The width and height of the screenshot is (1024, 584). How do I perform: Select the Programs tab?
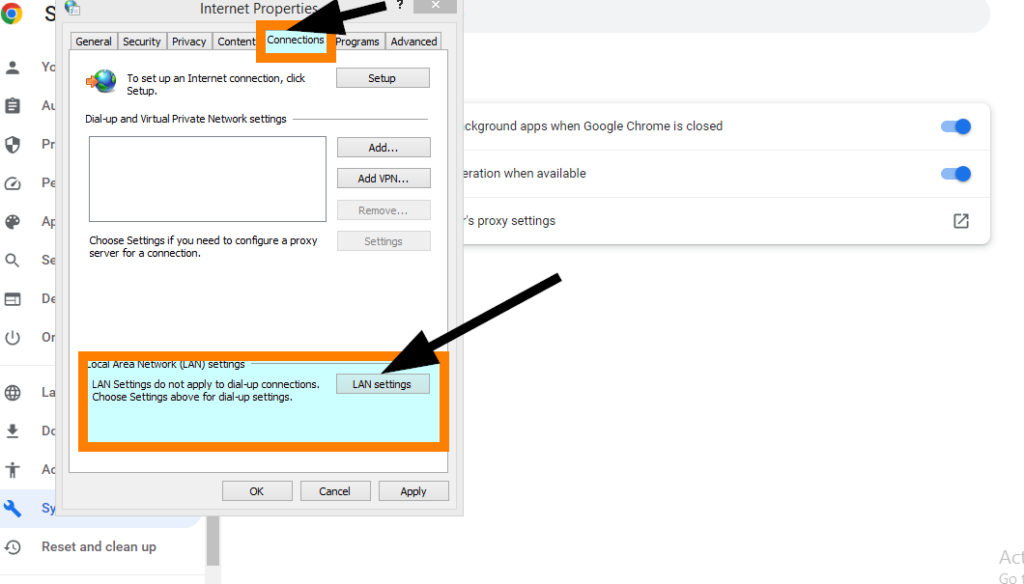(x=357, y=41)
